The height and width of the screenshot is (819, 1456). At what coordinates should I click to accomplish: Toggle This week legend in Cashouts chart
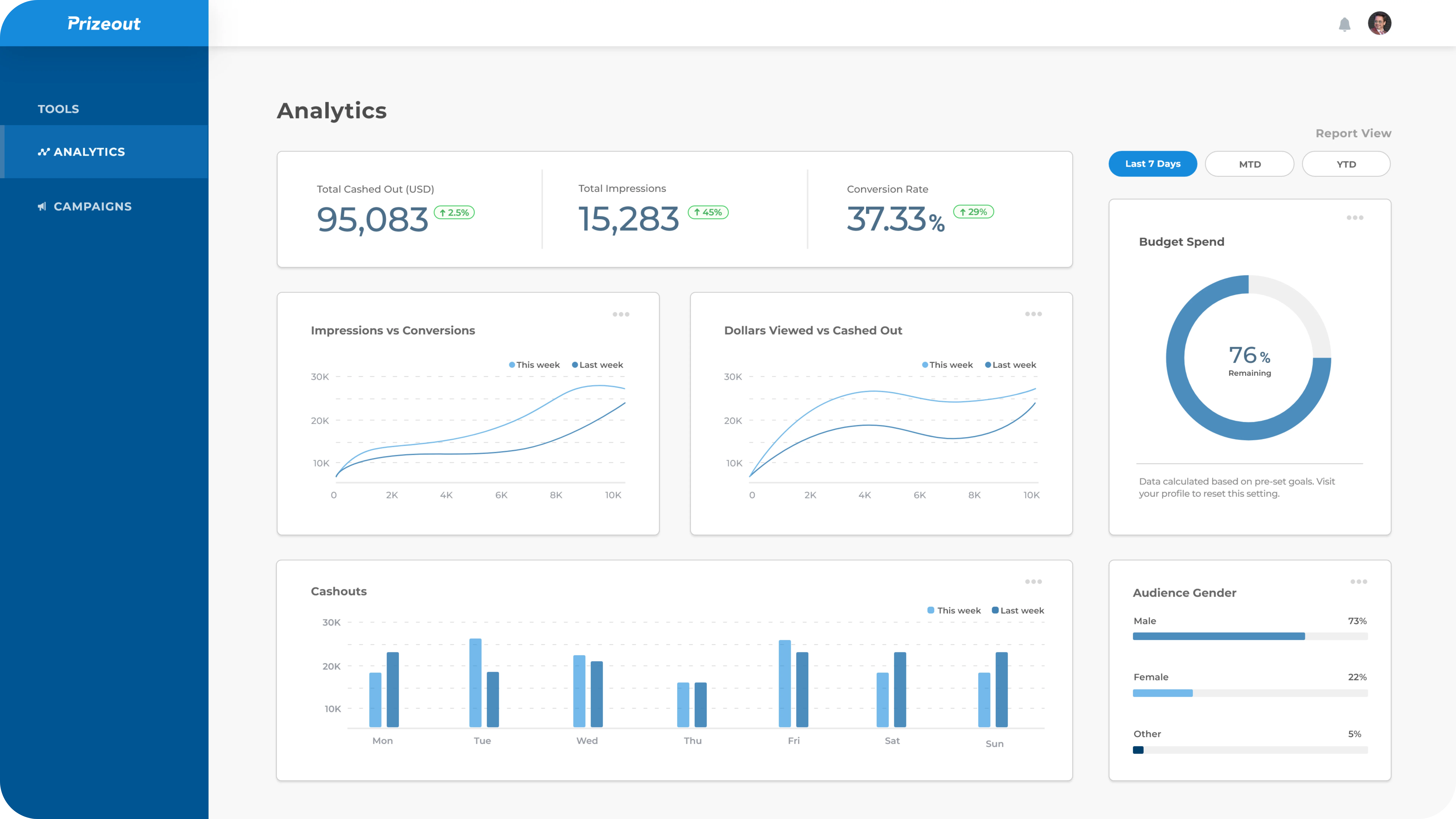point(954,610)
